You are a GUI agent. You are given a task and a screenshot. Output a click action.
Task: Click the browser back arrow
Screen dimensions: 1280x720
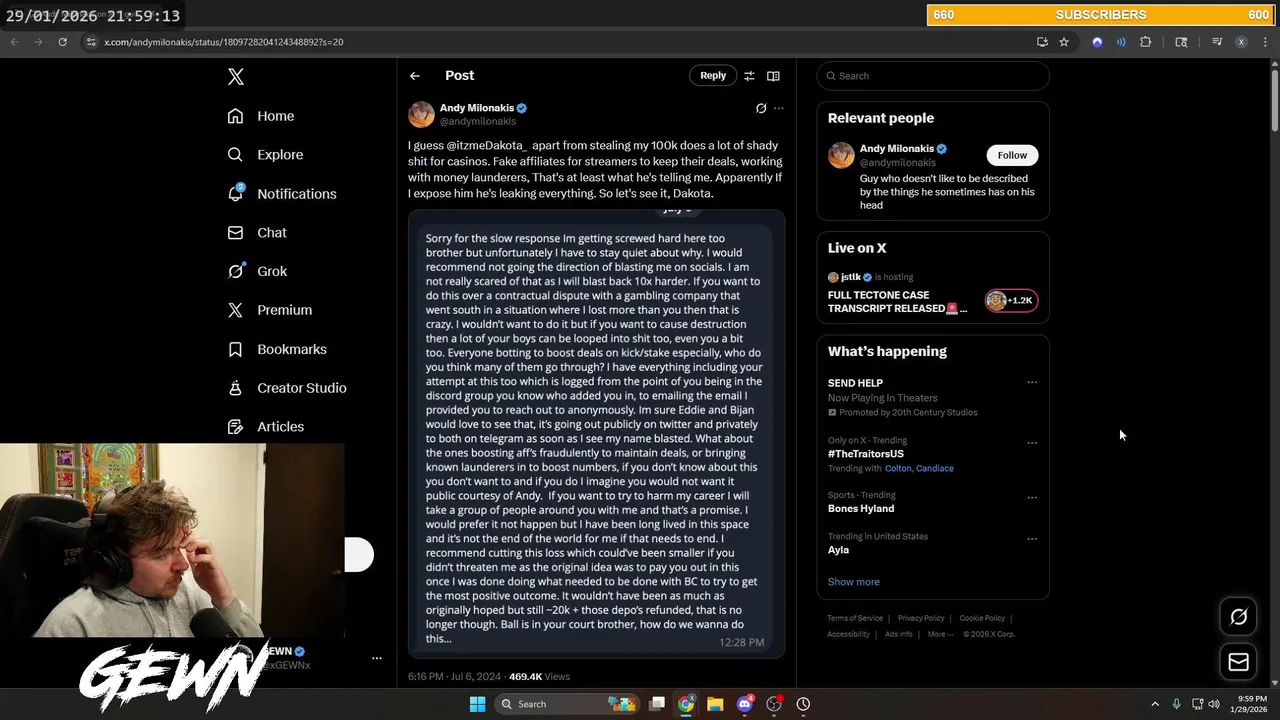coord(15,42)
